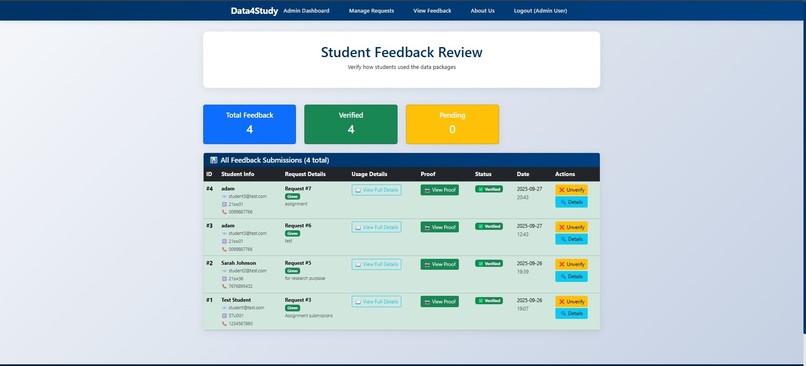The width and height of the screenshot is (806, 366).
Task: Select the email student2@test.com
Action: point(247,270)
